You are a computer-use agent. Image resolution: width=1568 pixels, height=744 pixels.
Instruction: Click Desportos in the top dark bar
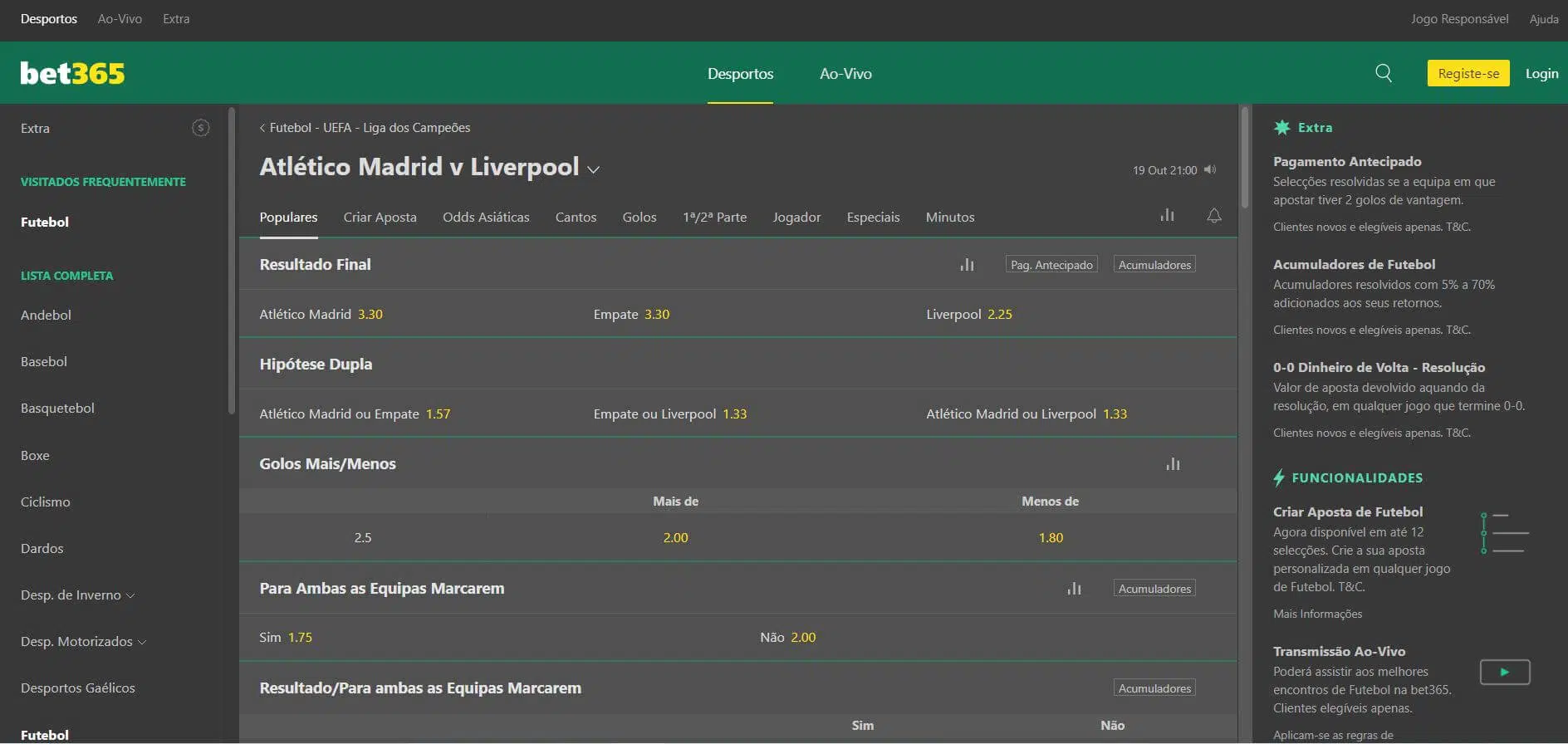click(x=49, y=18)
